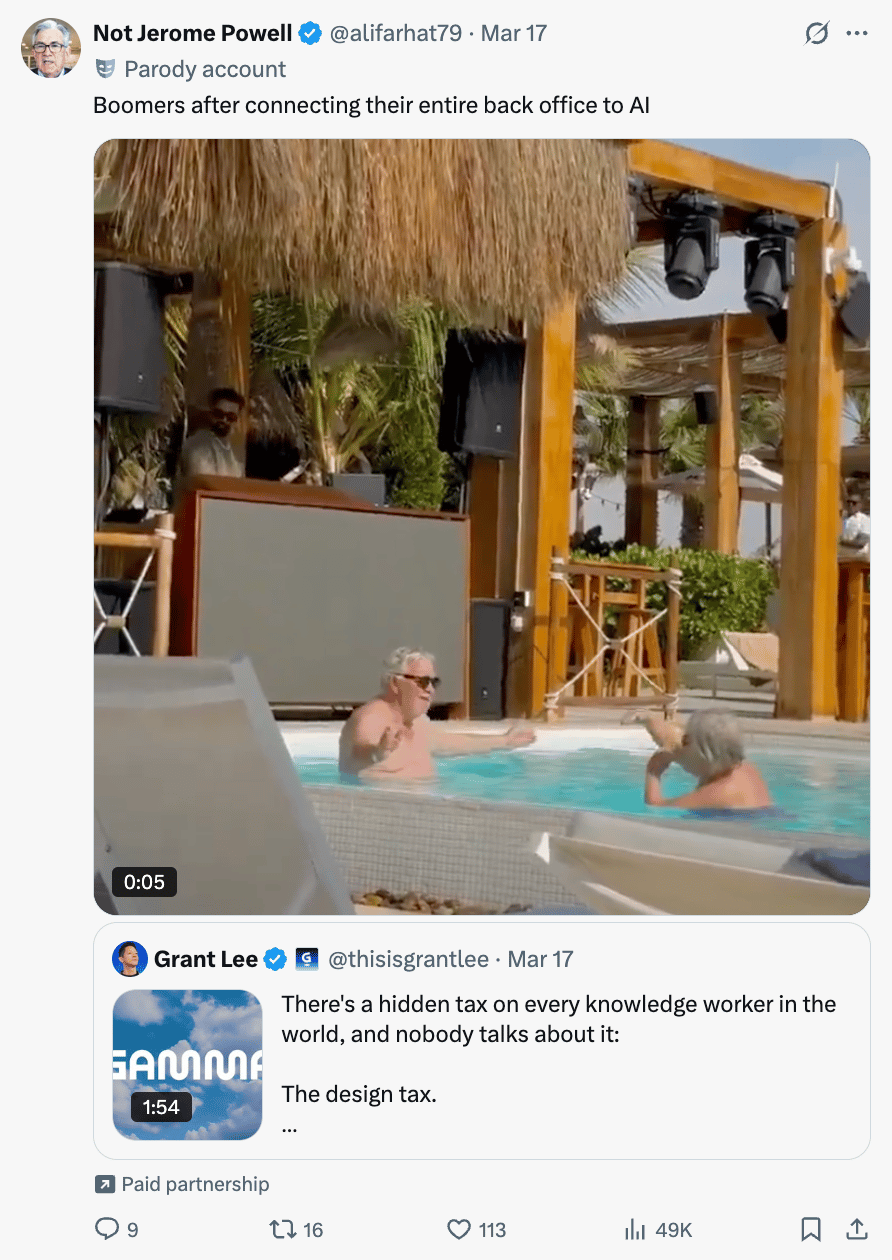The image size is (892, 1260).
Task: Click the 0:05 video duration badge
Action: click(144, 882)
